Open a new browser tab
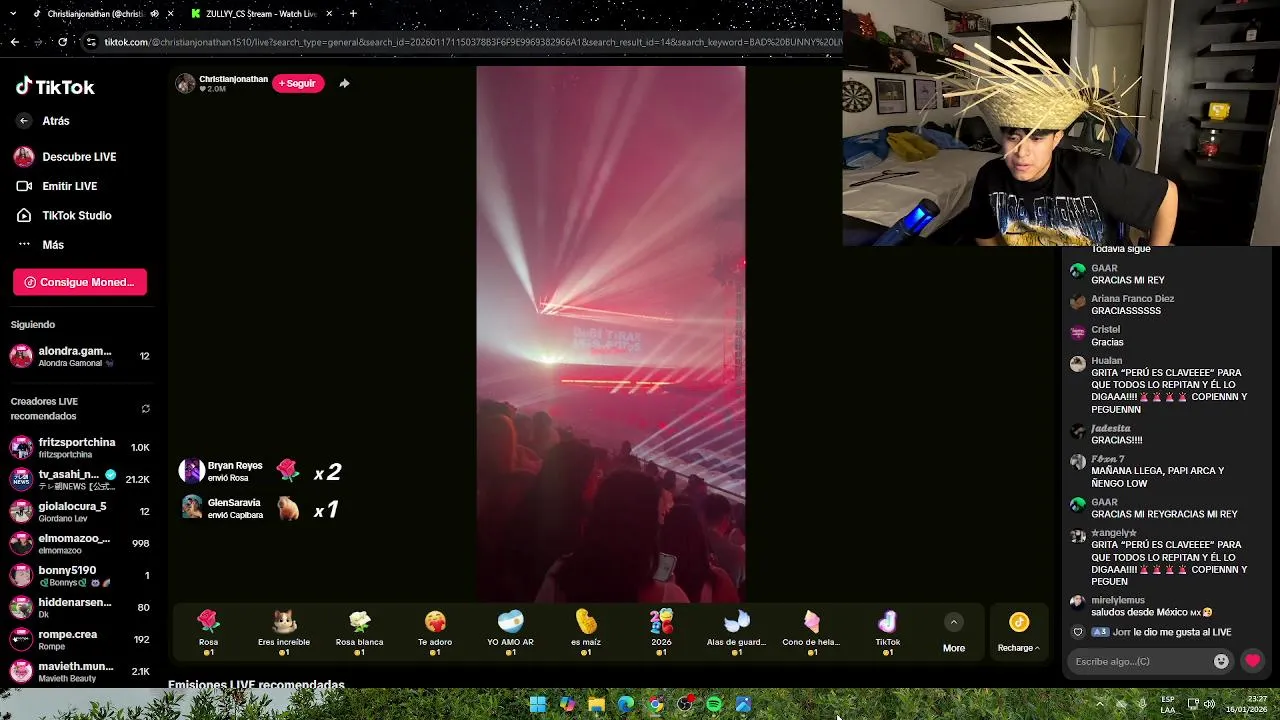Image resolution: width=1280 pixels, height=720 pixels. tap(353, 14)
